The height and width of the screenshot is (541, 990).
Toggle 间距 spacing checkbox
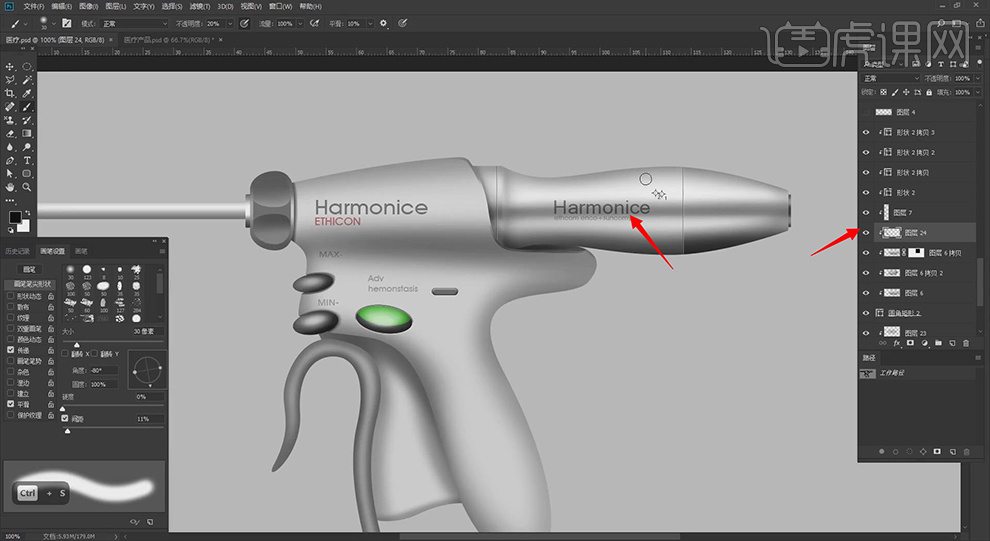[65, 419]
